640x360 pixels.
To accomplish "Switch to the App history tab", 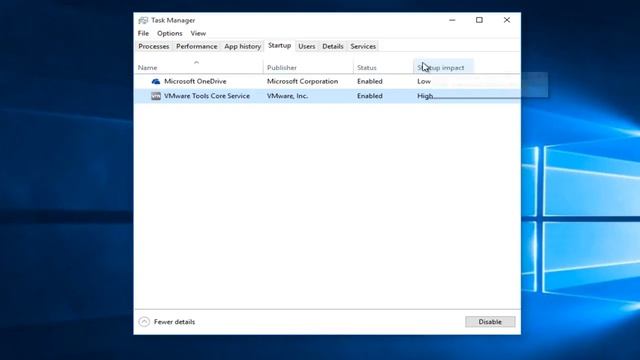I will tap(242, 47).
